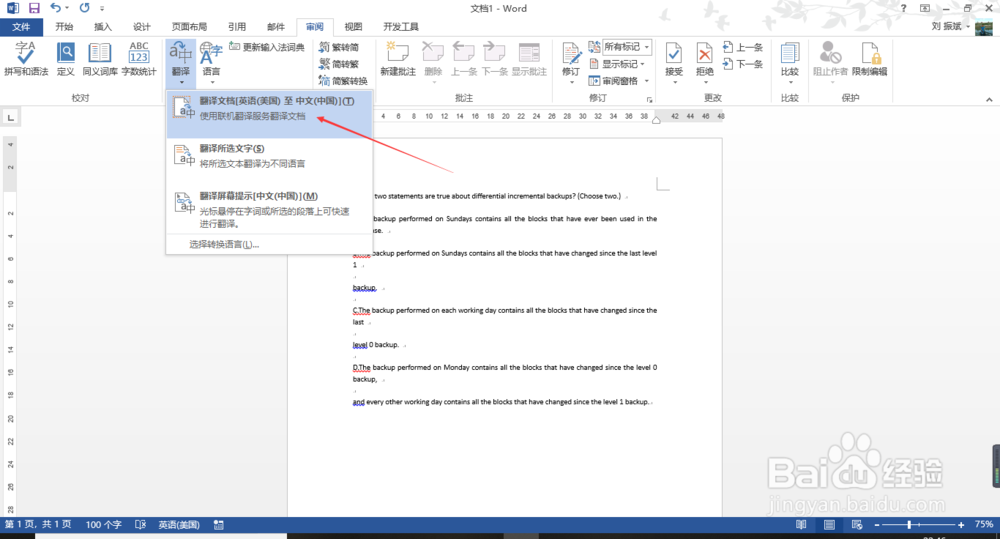The width and height of the screenshot is (1000, 539).
Task: Select the Mini Translator menu item
Action: pyautogui.click(x=269, y=210)
